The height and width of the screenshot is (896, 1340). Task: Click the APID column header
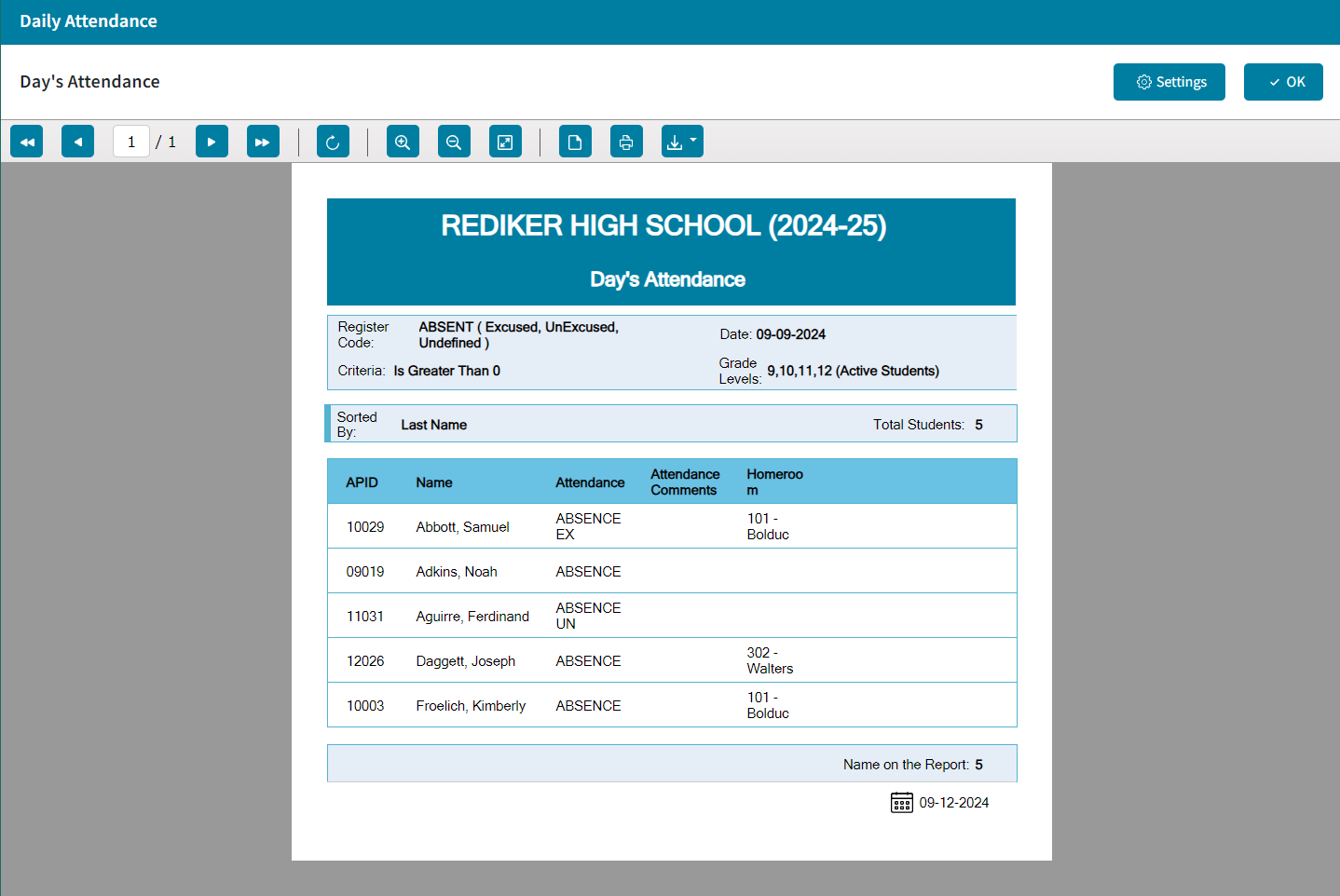[x=362, y=482]
